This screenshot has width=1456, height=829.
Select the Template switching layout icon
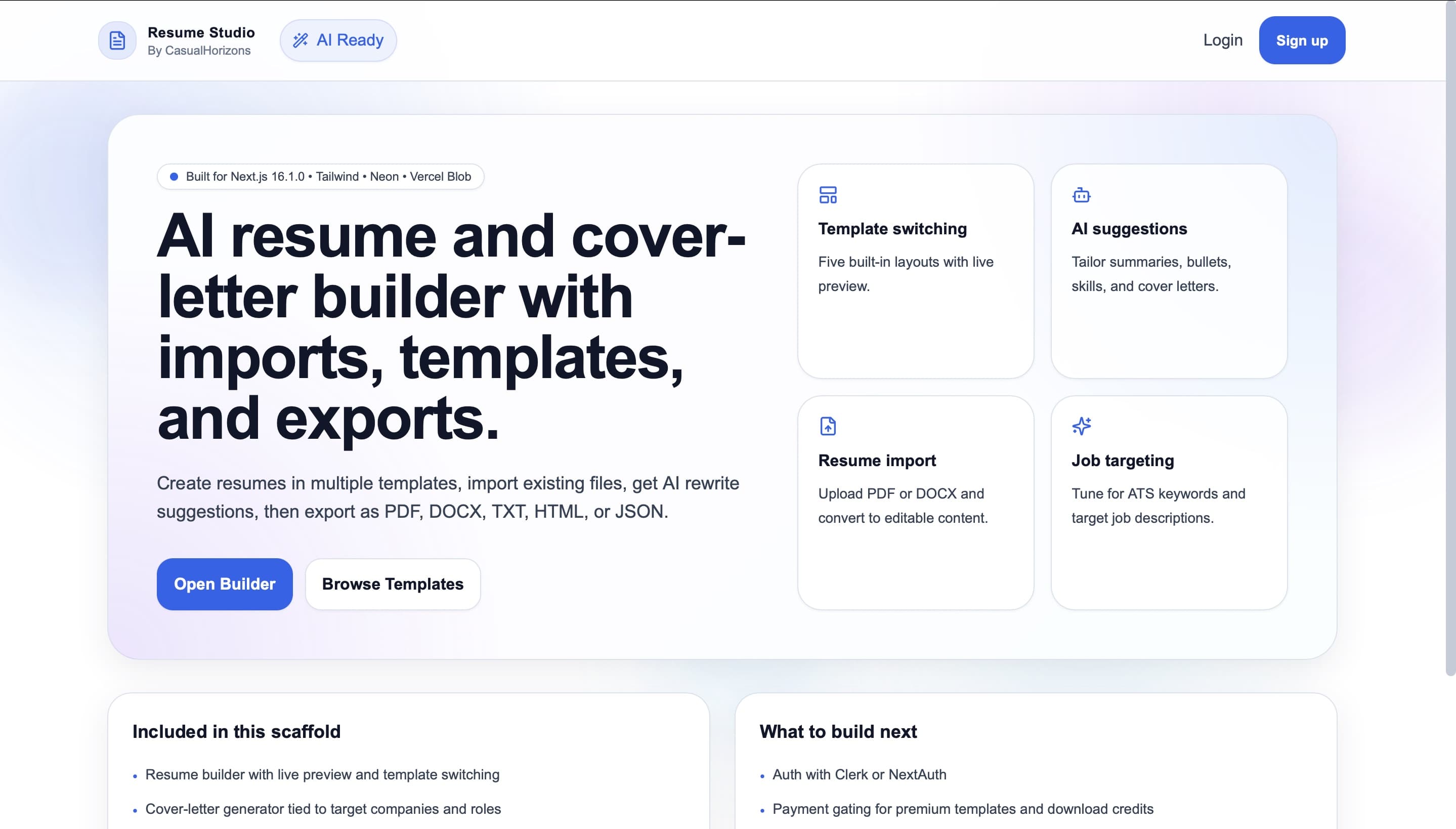tap(828, 194)
